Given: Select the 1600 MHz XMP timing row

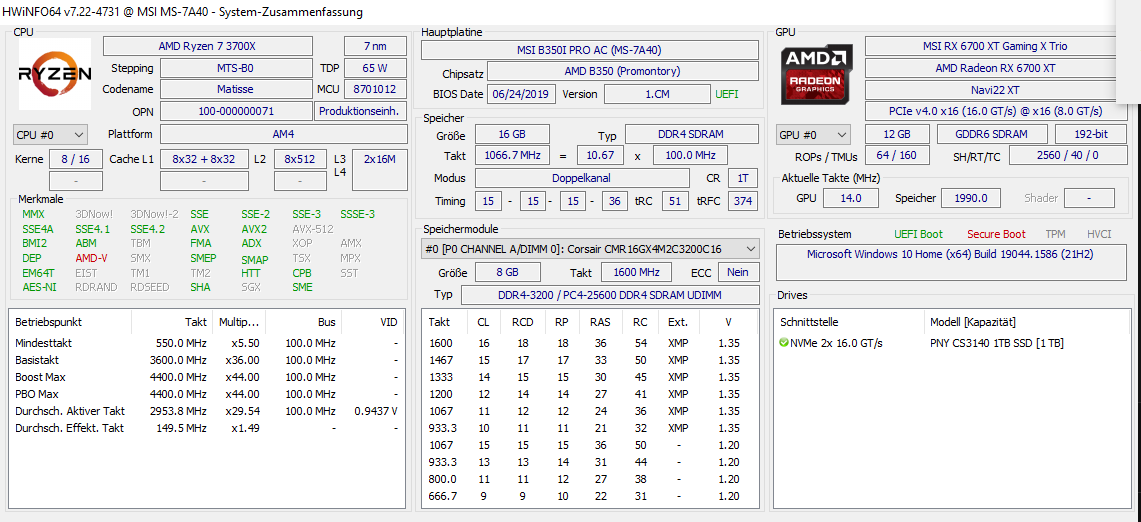Looking at the screenshot, I should pos(590,343).
